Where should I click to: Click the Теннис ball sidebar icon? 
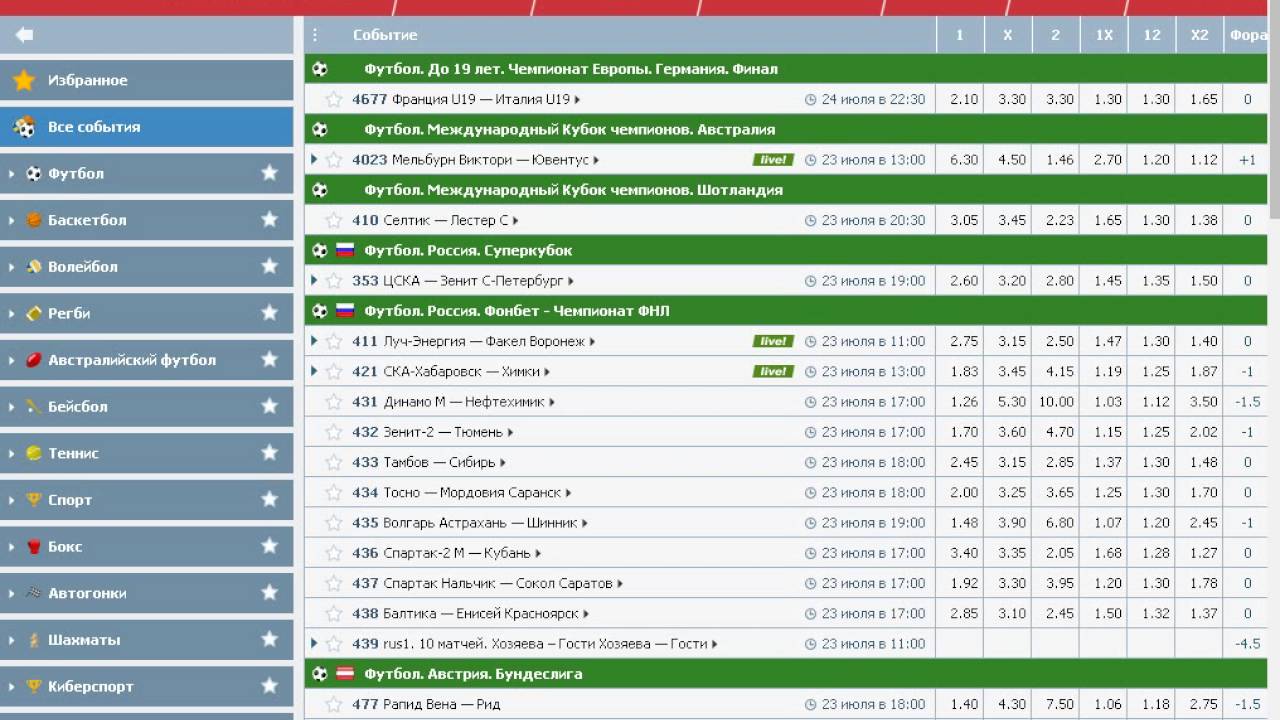click(x=34, y=453)
